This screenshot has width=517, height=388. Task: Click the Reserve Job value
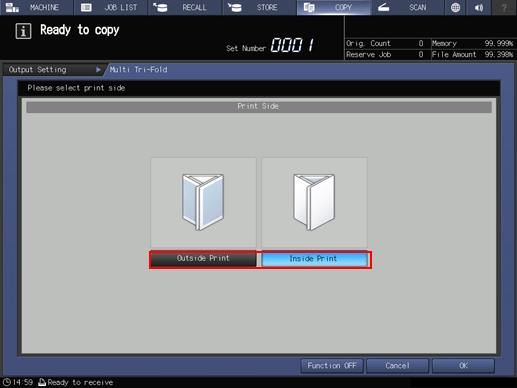(421, 54)
